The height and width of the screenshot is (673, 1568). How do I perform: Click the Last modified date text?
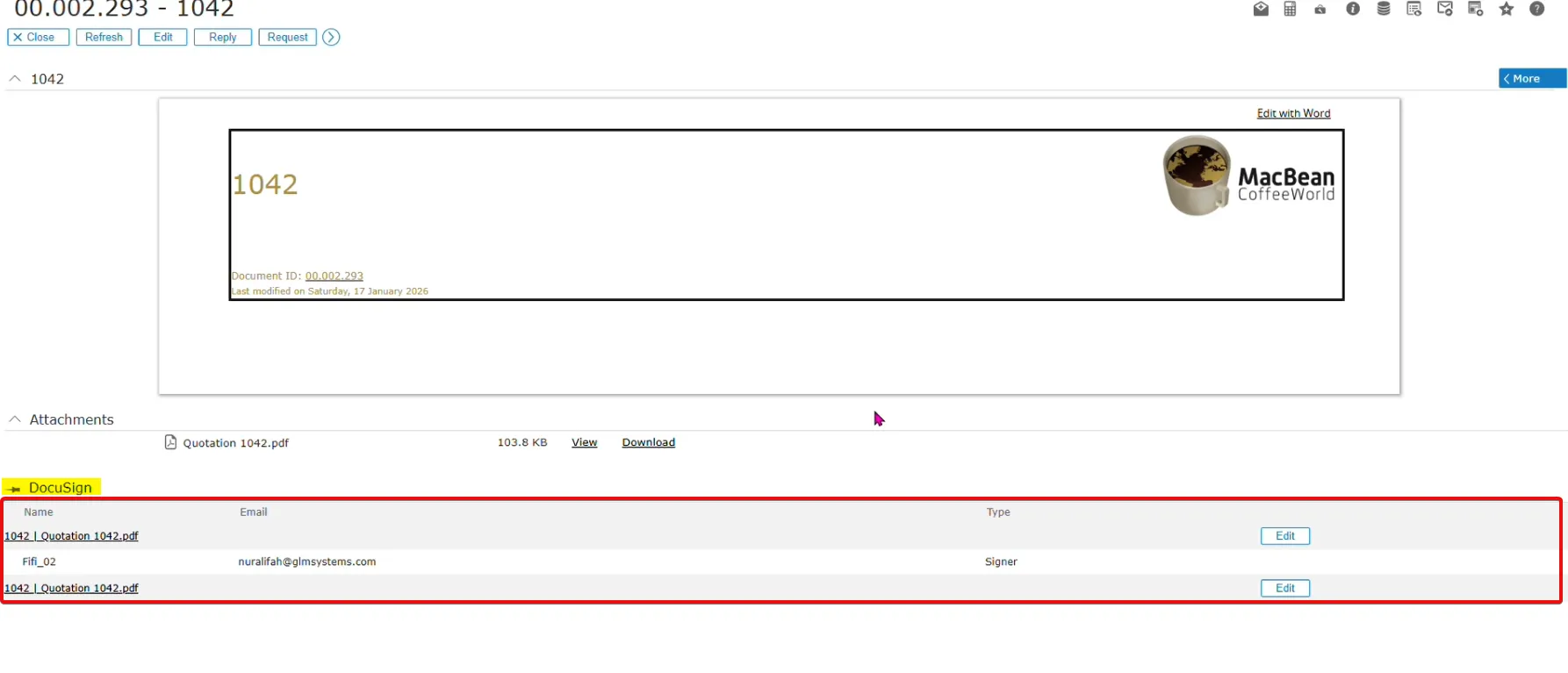tap(330, 291)
